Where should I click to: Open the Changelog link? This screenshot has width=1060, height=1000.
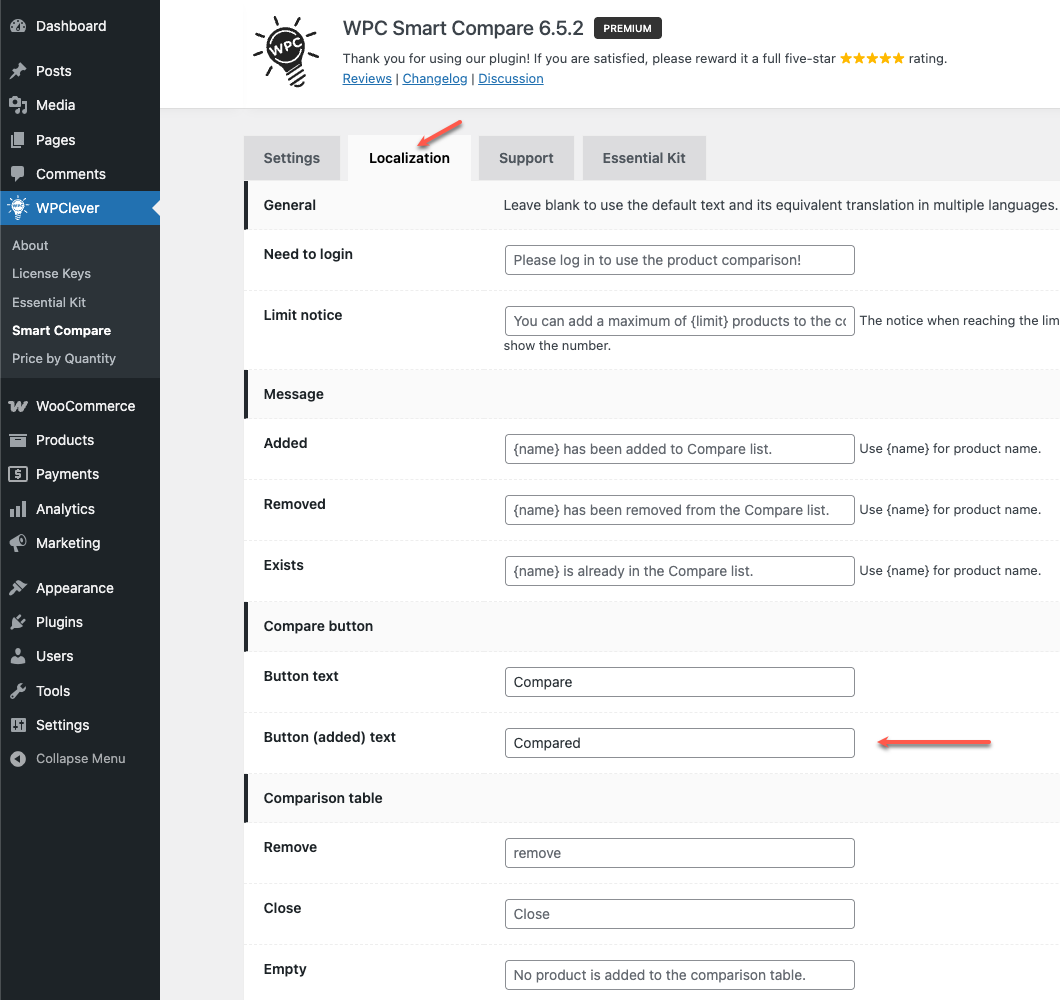[x=435, y=79]
